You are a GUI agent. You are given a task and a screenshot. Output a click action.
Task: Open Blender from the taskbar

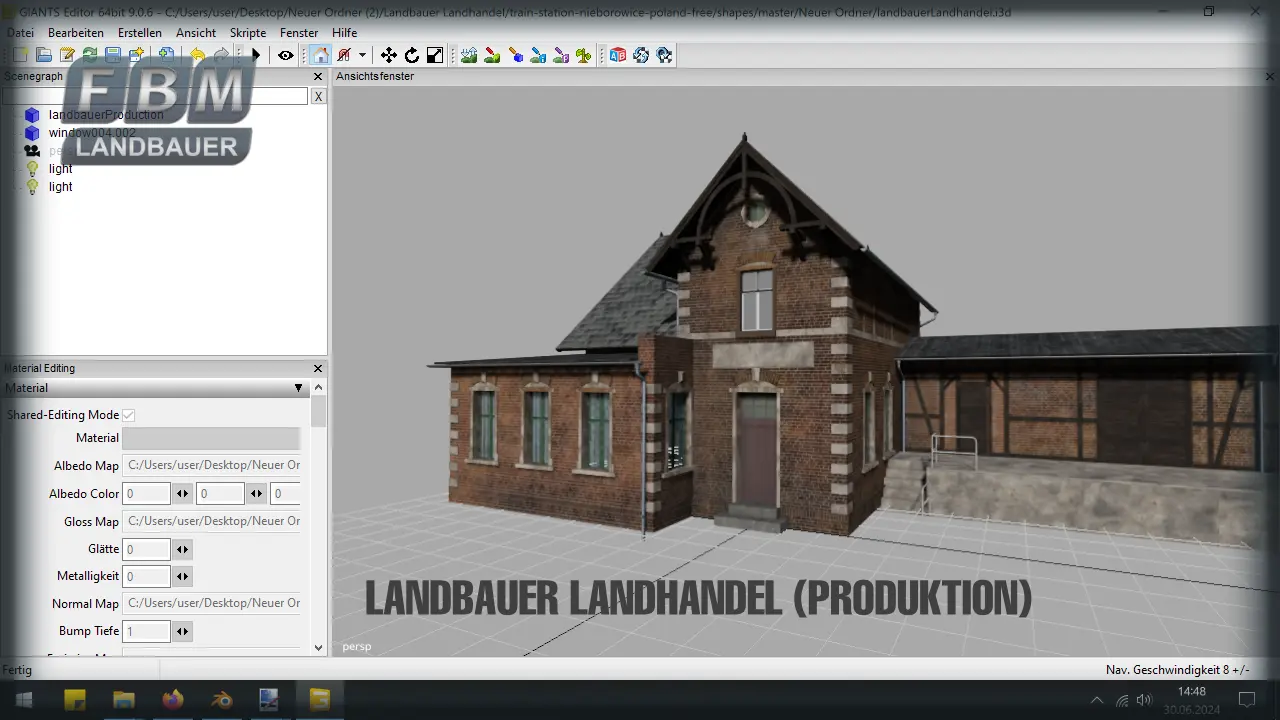(221, 699)
